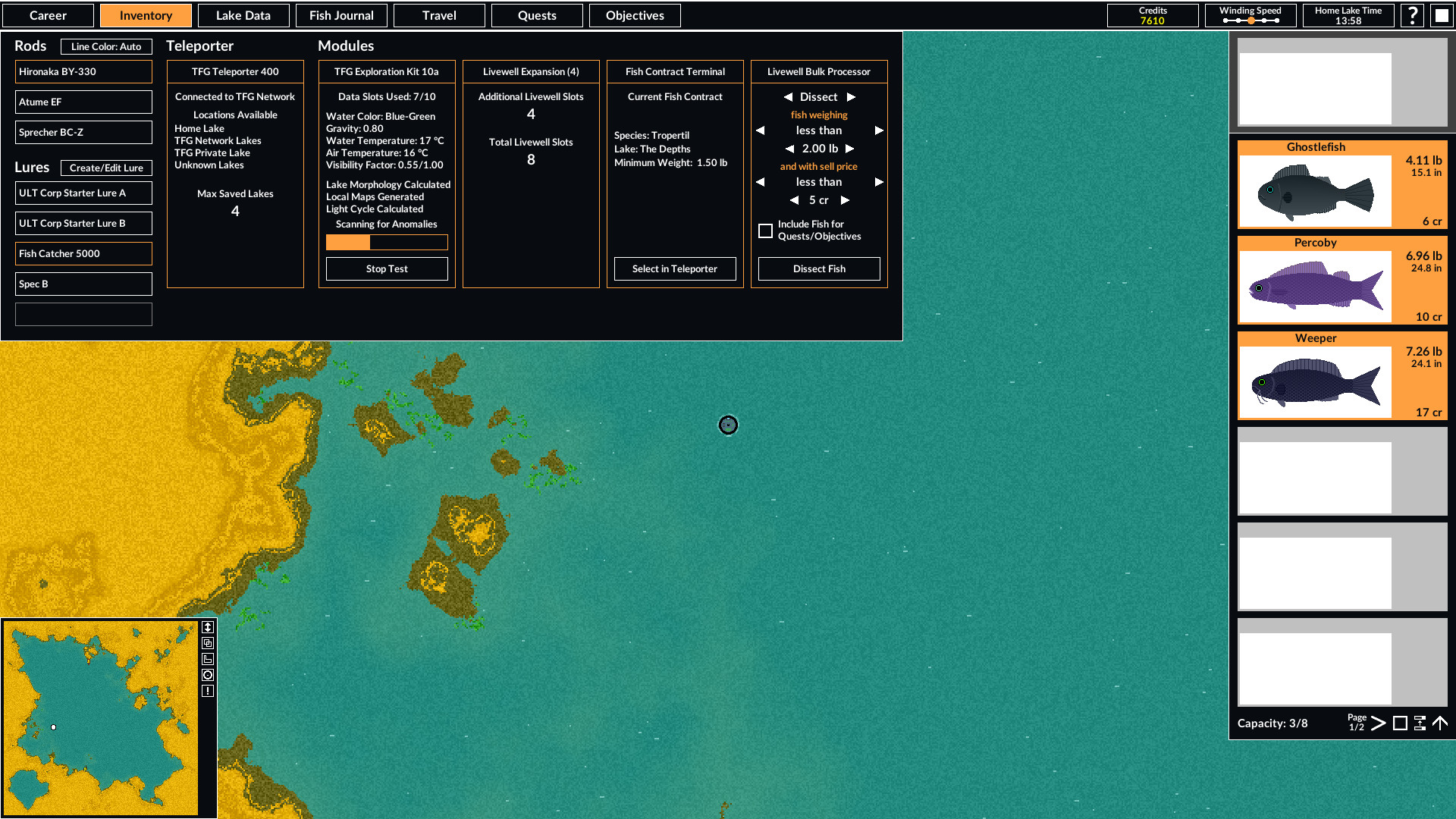Click the minimap resize arrows icon
1456x819 pixels.
(209, 627)
